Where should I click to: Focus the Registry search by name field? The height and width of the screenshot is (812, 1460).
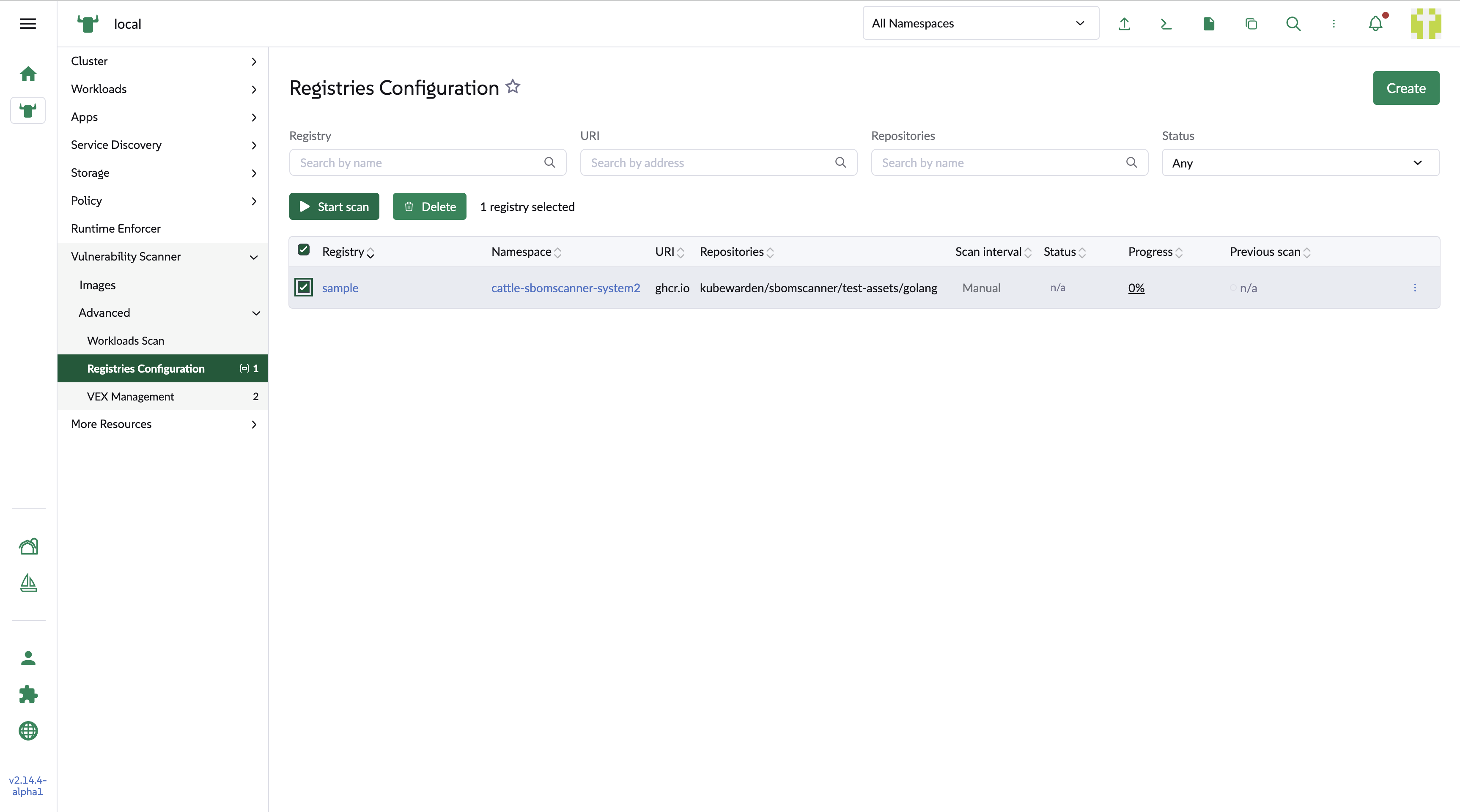(x=427, y=163)
